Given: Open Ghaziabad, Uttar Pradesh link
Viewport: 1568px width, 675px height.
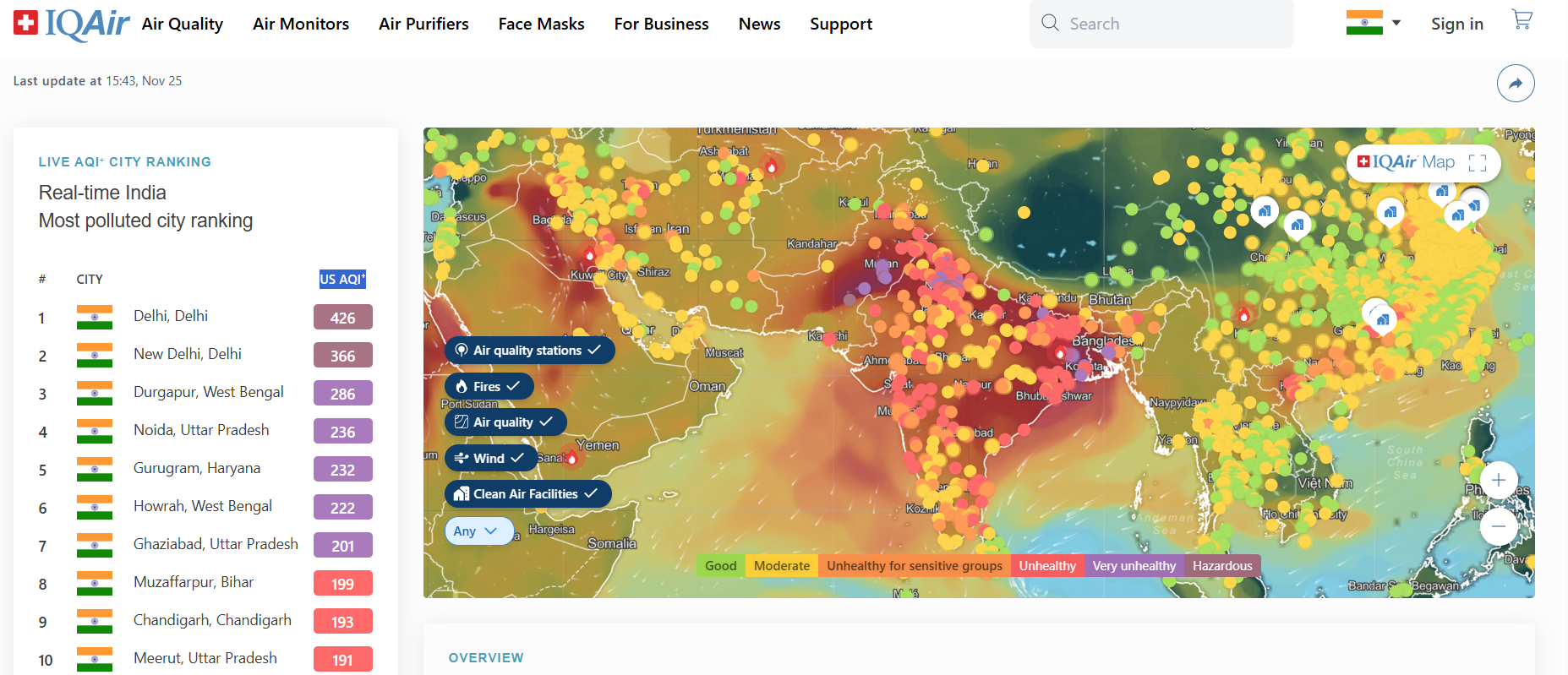Looking at the screenshot, I should 216,544.
